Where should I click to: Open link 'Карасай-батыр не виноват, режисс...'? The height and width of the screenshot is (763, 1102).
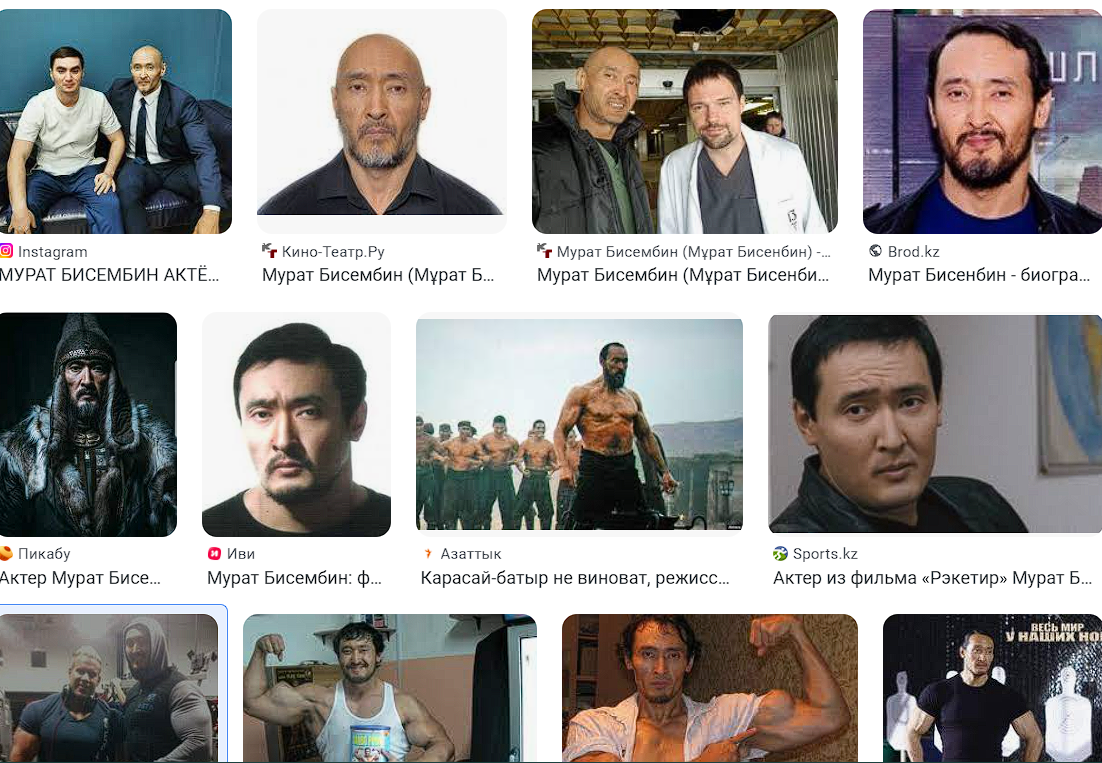[575, 578]
